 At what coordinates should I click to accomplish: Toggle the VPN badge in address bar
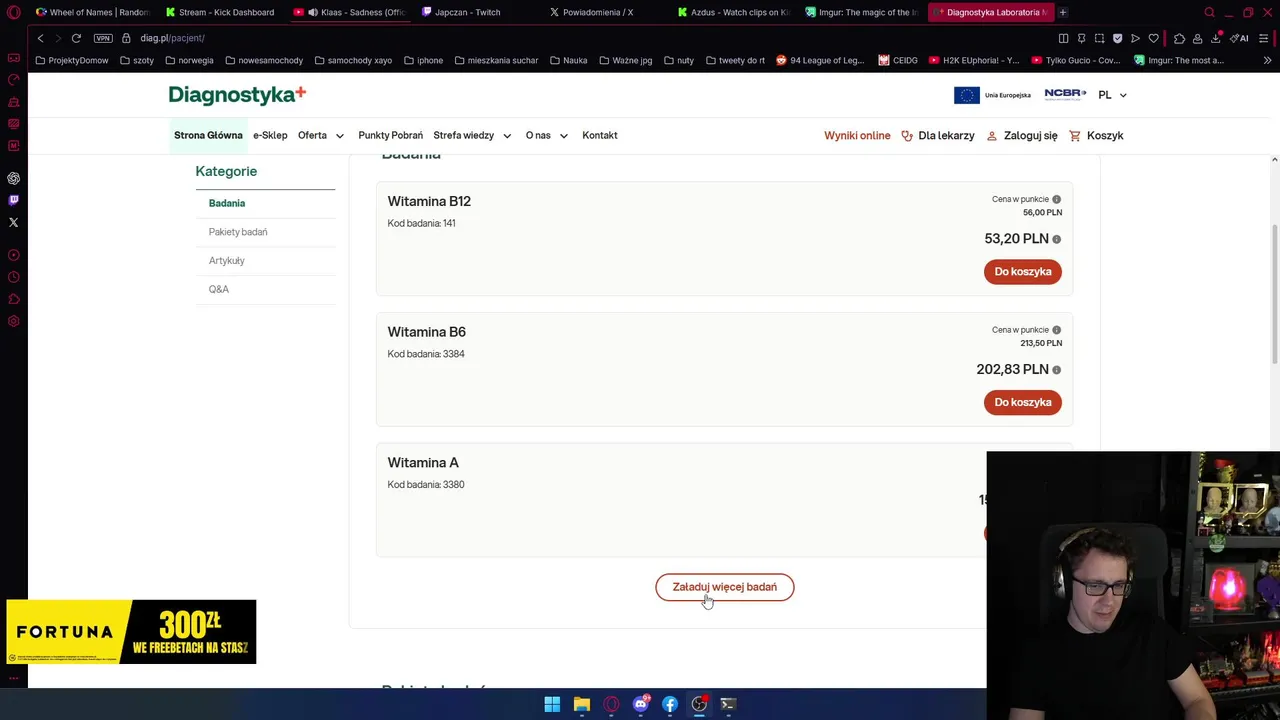click(x=103, y=38)
